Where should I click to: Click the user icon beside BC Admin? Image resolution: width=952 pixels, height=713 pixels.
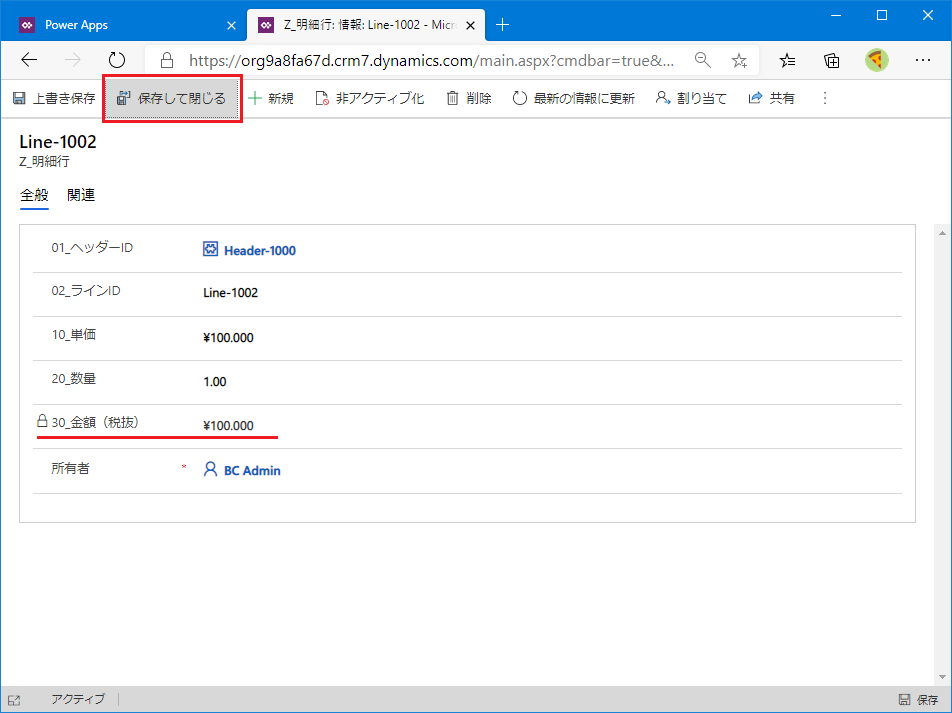pos(210,469)
